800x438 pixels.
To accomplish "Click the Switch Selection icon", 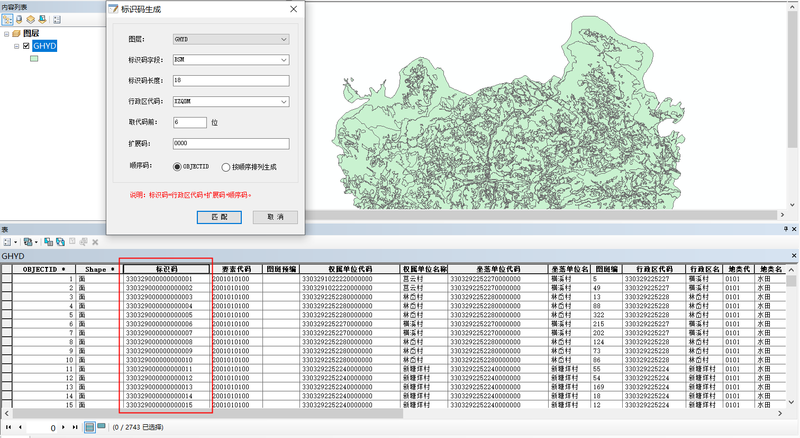I will pos(60,242).
